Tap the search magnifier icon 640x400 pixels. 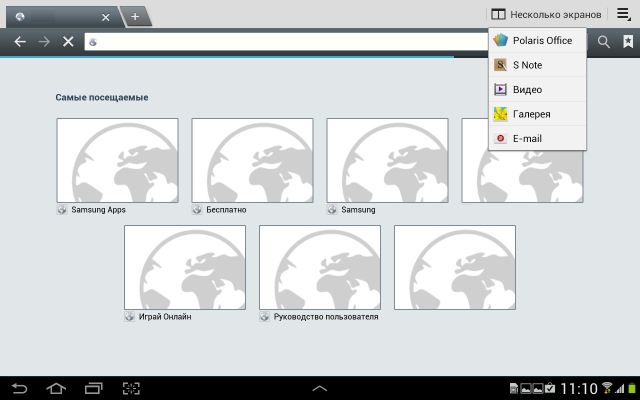click(603, 41)
